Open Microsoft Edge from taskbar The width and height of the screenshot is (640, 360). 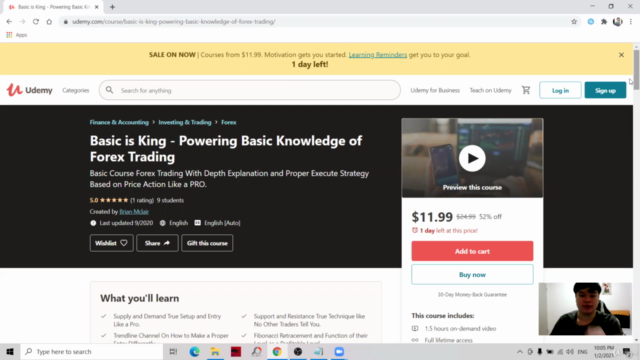click(x=194, y=351)
